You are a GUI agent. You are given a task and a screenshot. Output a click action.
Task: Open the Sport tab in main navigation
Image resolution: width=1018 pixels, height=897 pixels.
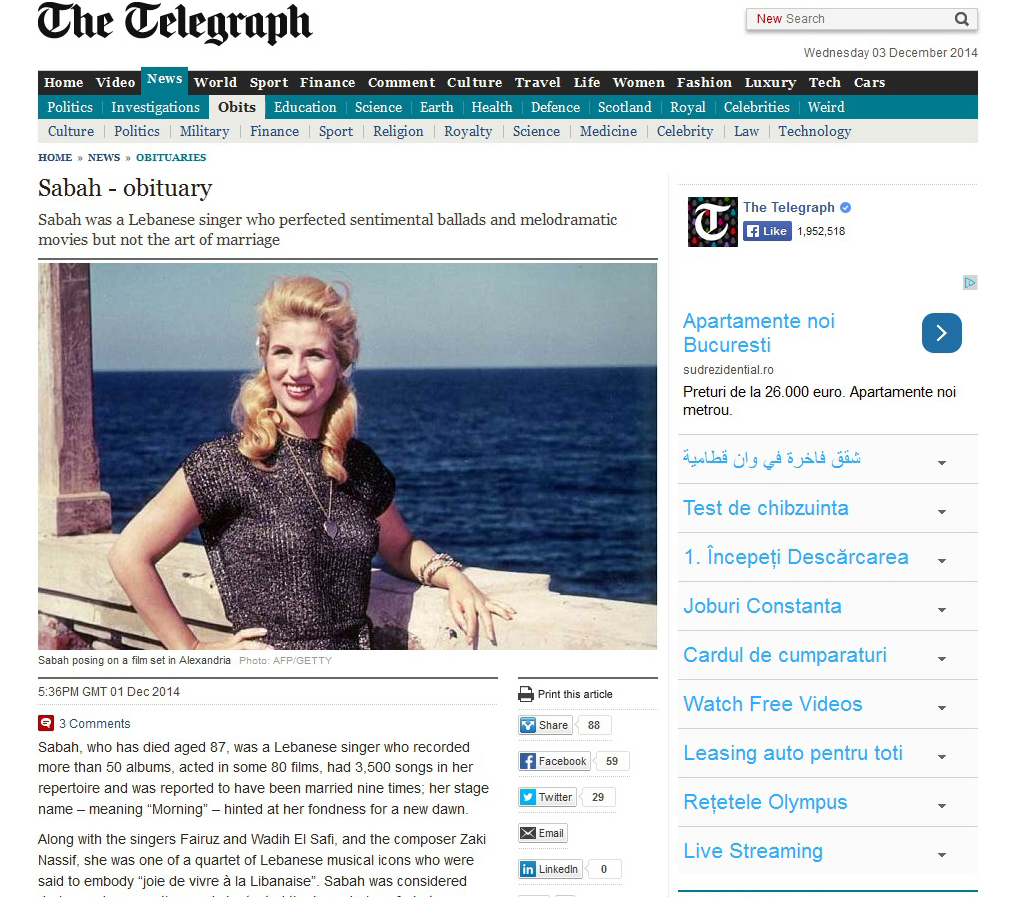point(268,83)
